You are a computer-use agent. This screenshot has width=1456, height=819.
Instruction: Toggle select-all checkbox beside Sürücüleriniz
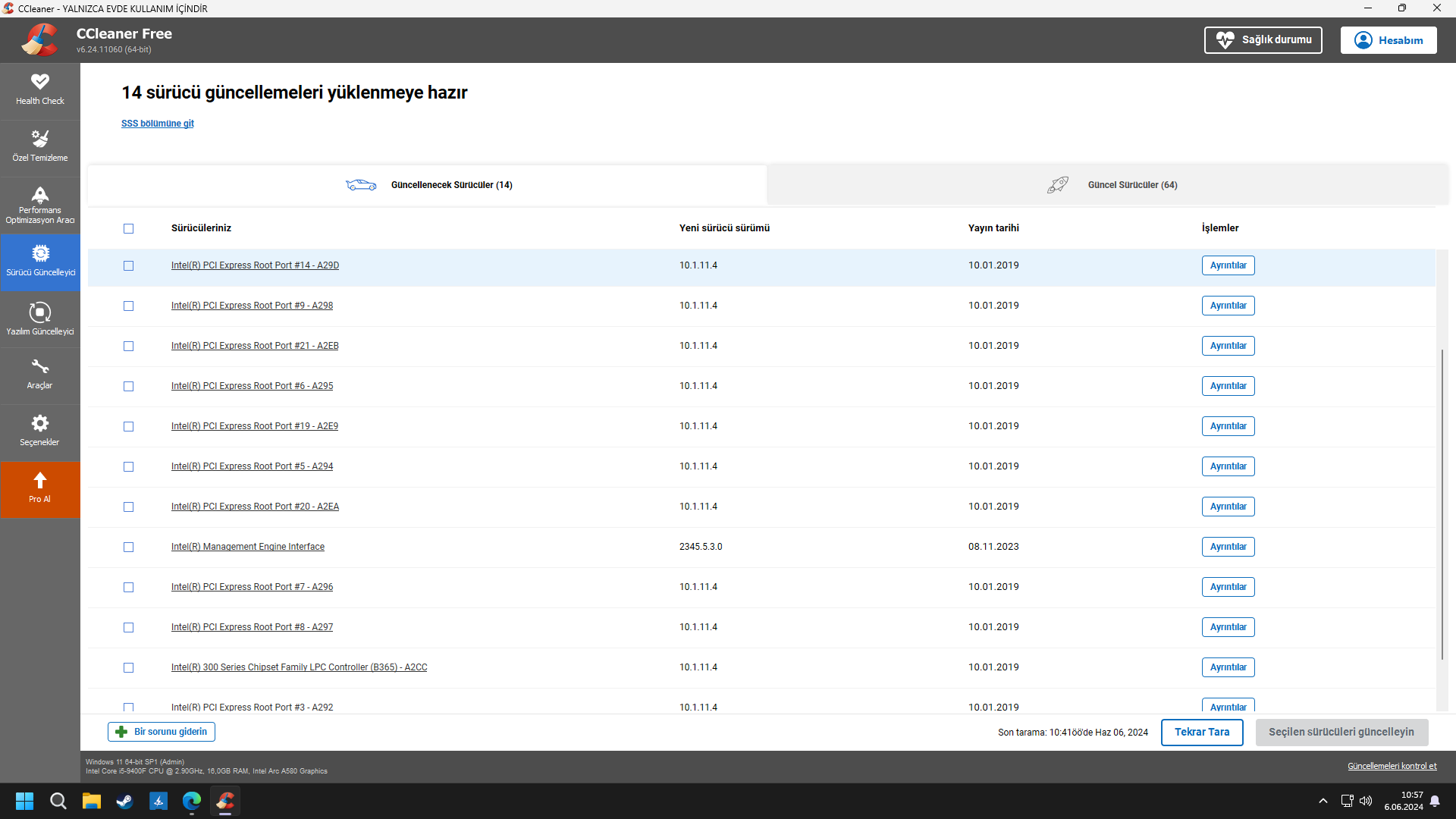pos(128,228)
